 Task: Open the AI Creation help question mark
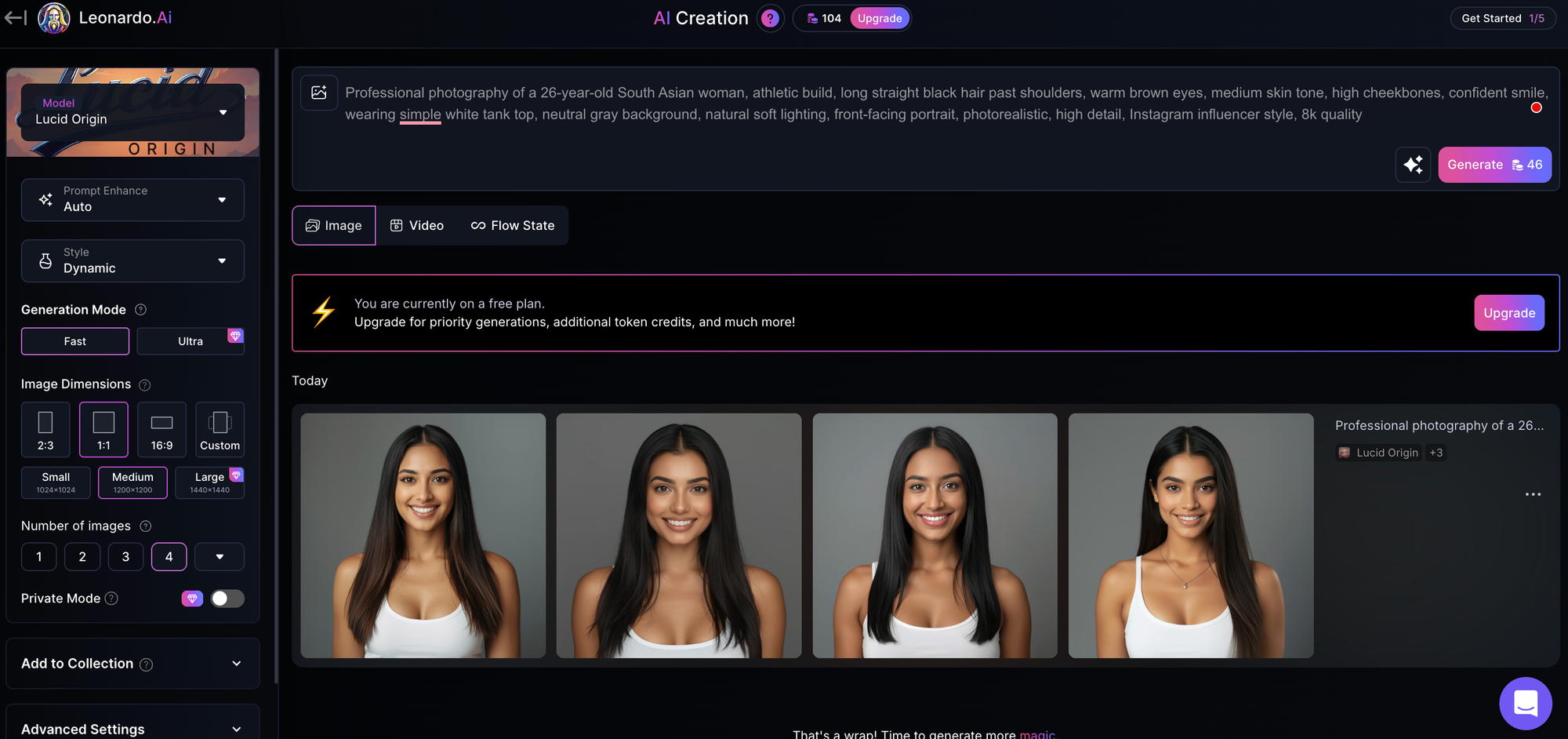[x=770, y=18]
